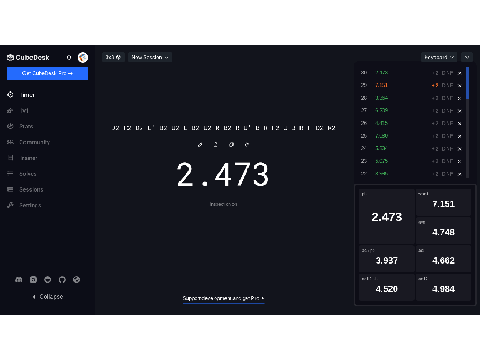Click the copy scramble icon
Image resolution: width=480 pixels, height=360 pixels.
(231, 144)
